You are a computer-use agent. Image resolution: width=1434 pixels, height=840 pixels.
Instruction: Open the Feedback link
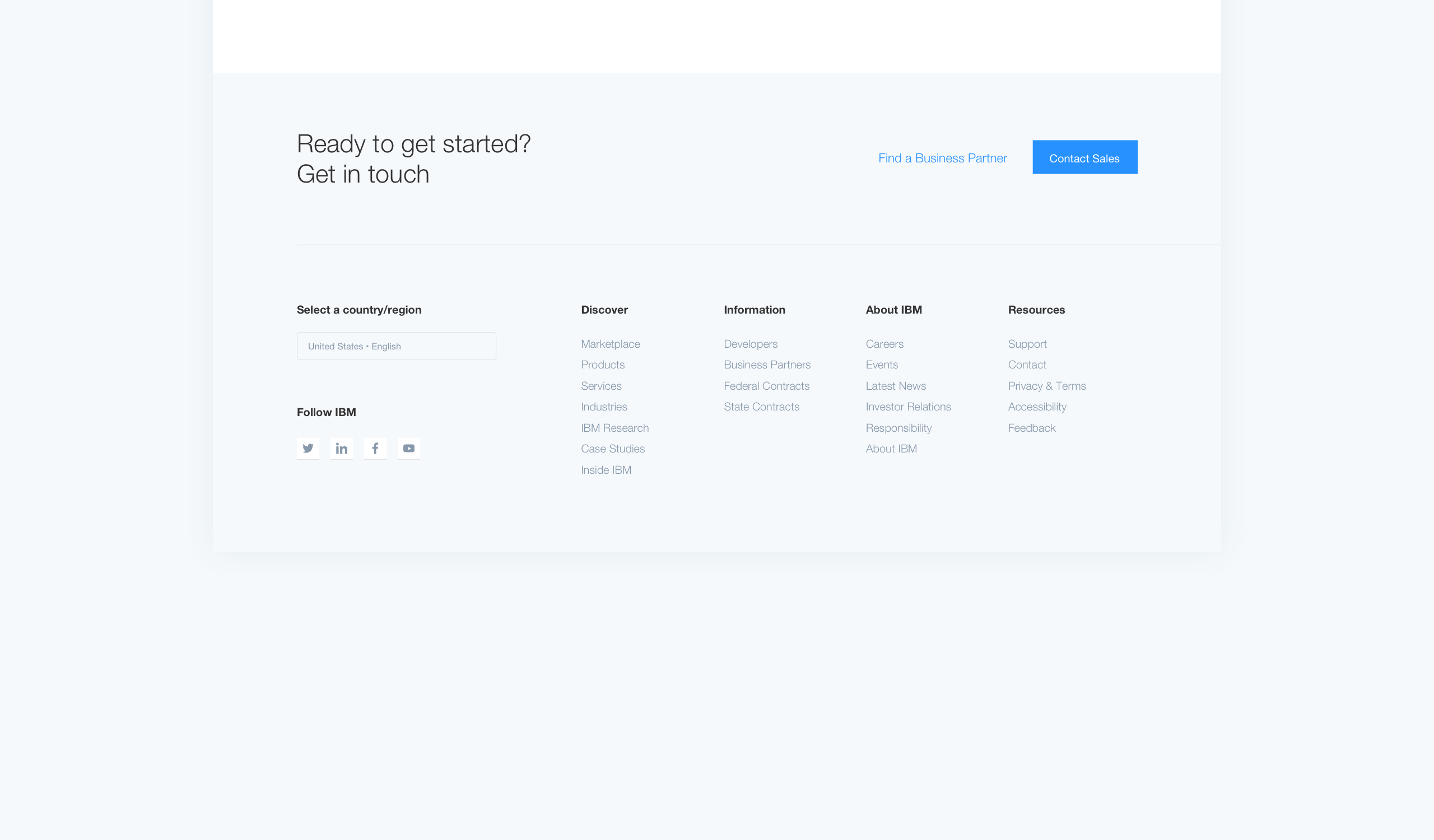(x=1031, y=428)
